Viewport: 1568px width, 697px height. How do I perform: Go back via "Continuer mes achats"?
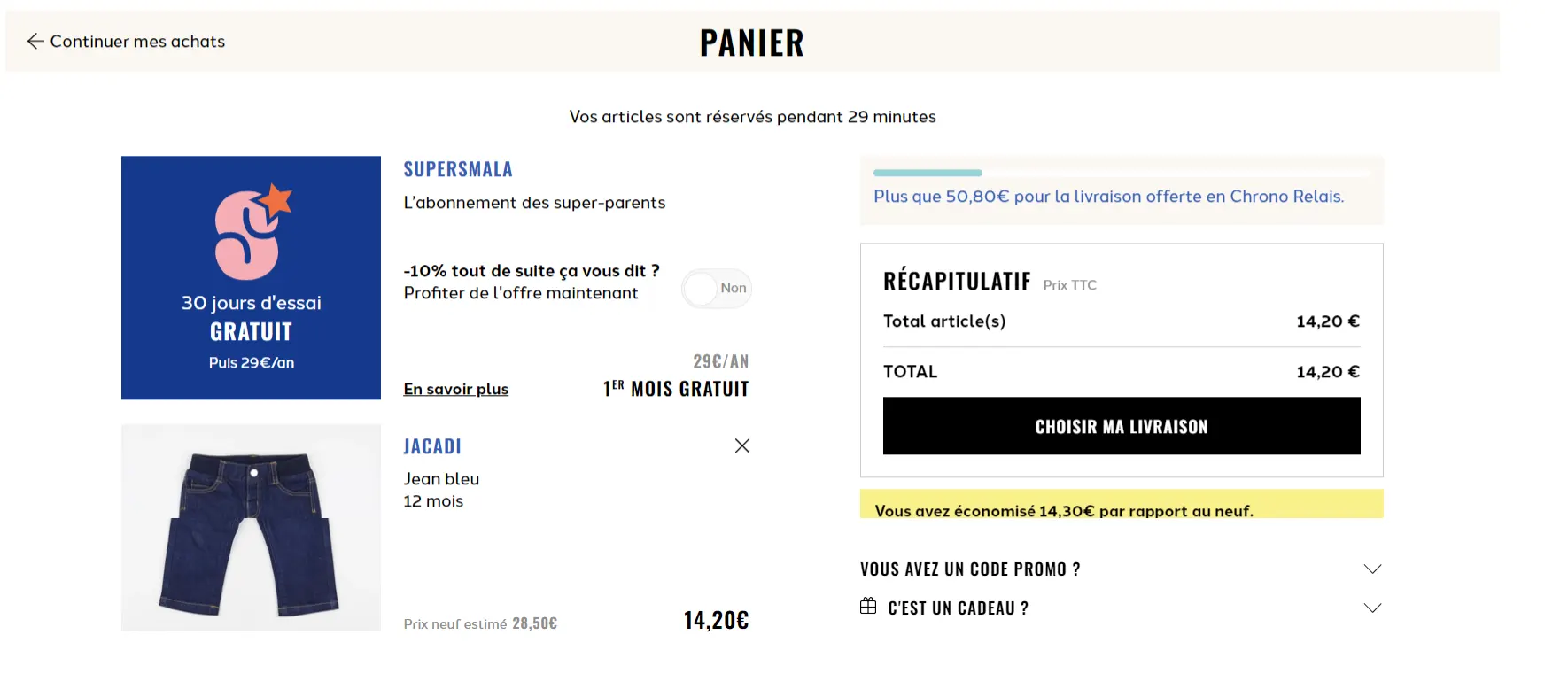tap(137, 42)
